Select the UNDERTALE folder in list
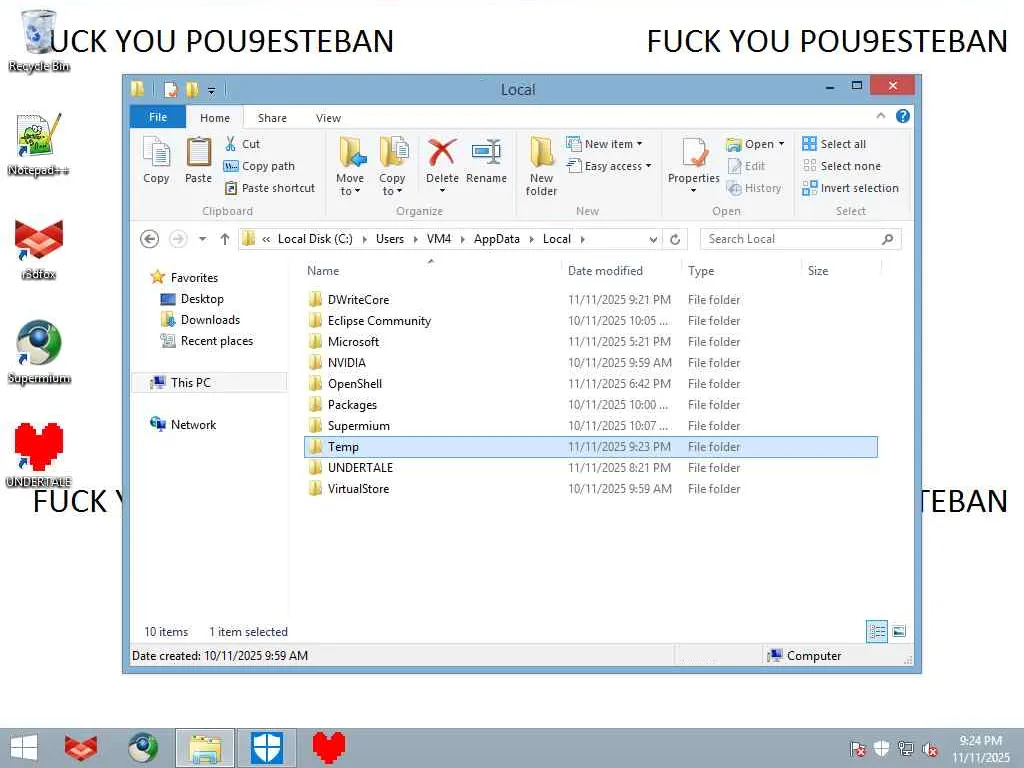This screenshot has width=1024, height=768. click(x=590, y=468)
